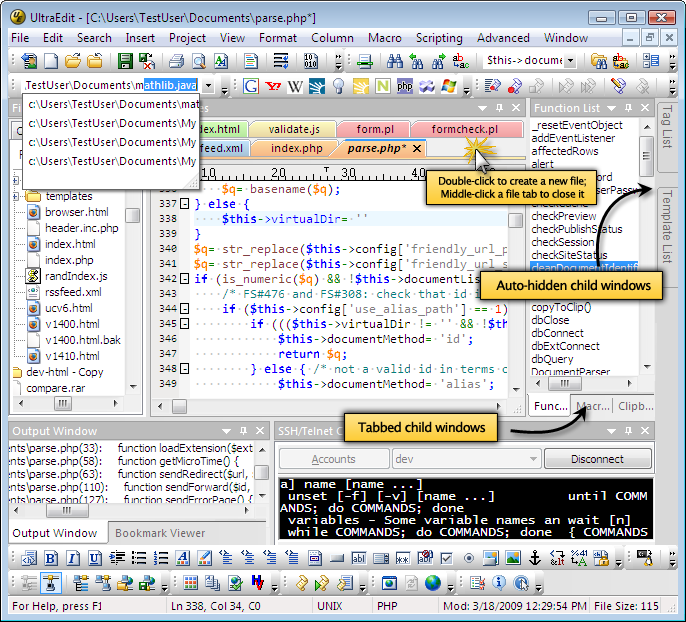
Task: Collapse the code fold at line 337
Action: [x=184, y=204]
